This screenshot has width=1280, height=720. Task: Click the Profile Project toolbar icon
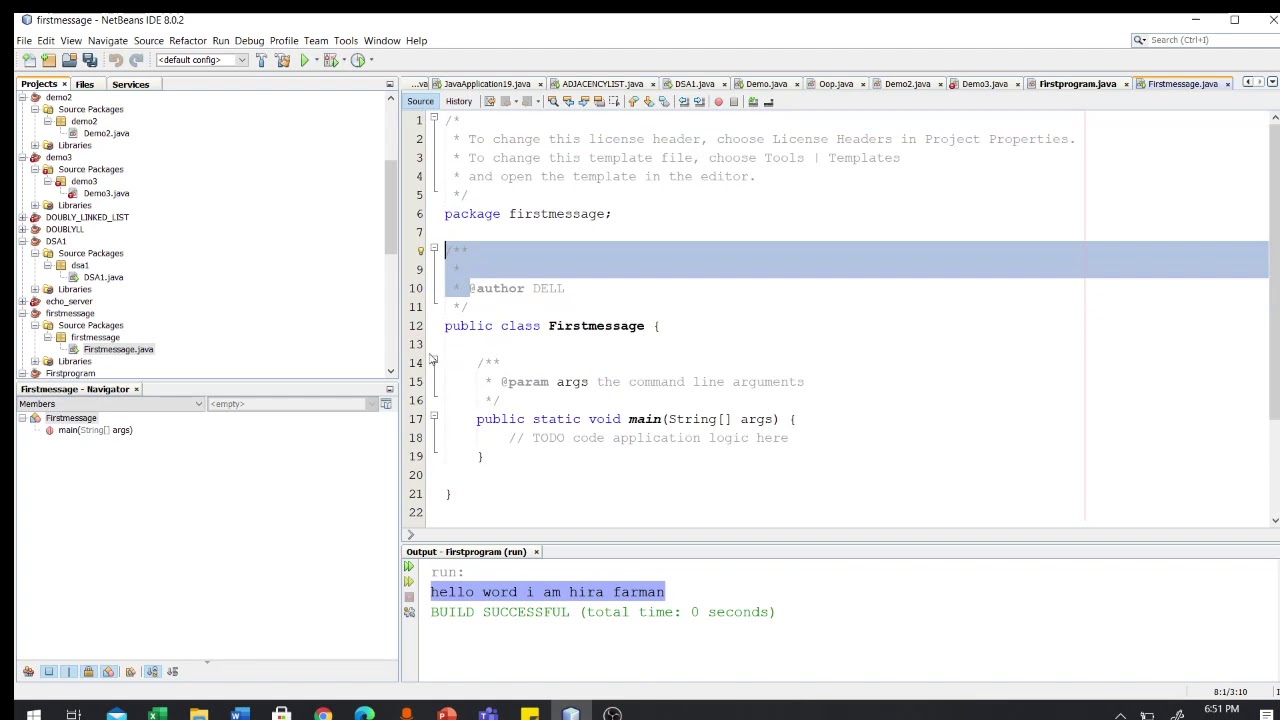click(x=357, y=60)
